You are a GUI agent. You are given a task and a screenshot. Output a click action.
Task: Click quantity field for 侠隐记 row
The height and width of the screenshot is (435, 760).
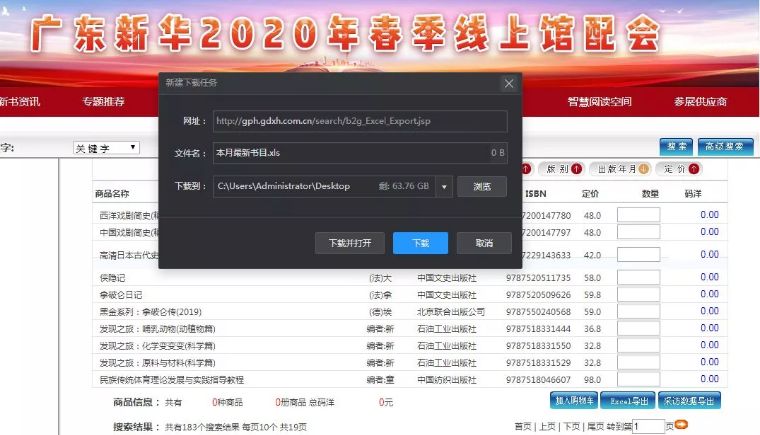click(x=638, y=277)
